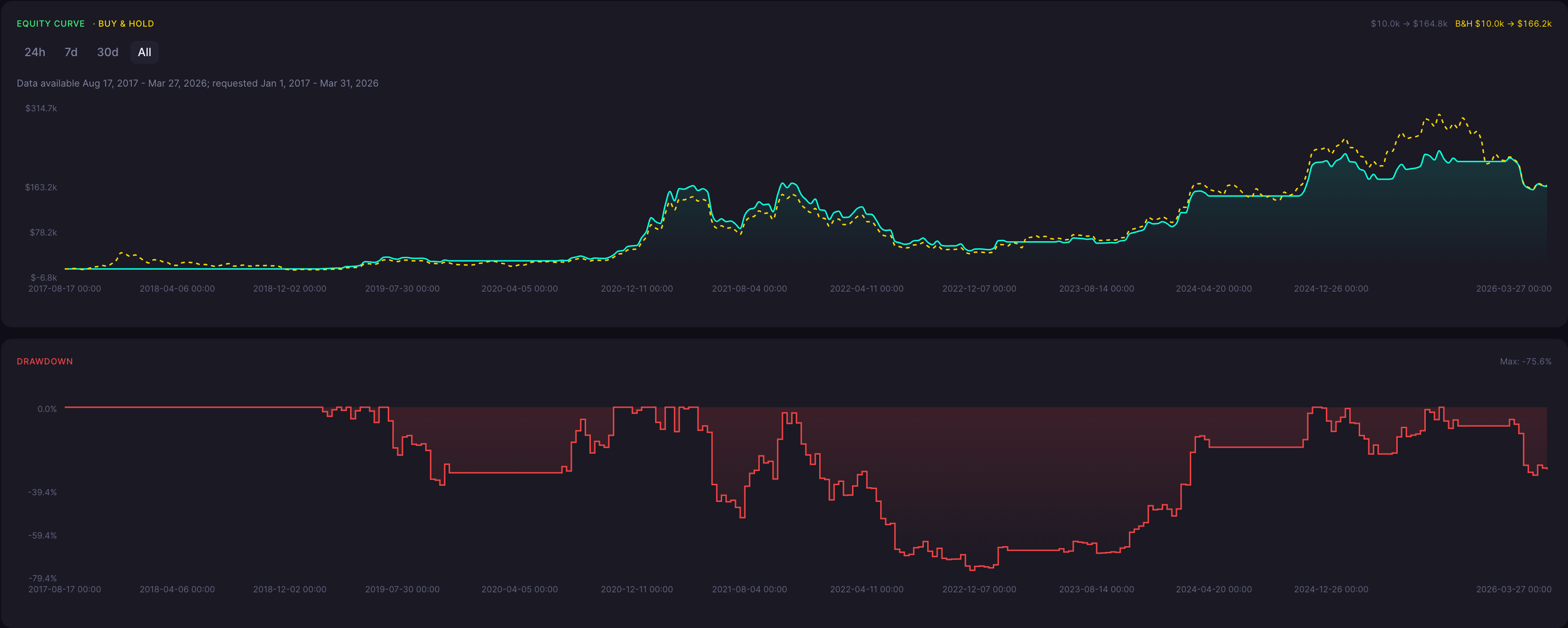Click equity chart date 2026-03-27 00:00

(1514, 288)
